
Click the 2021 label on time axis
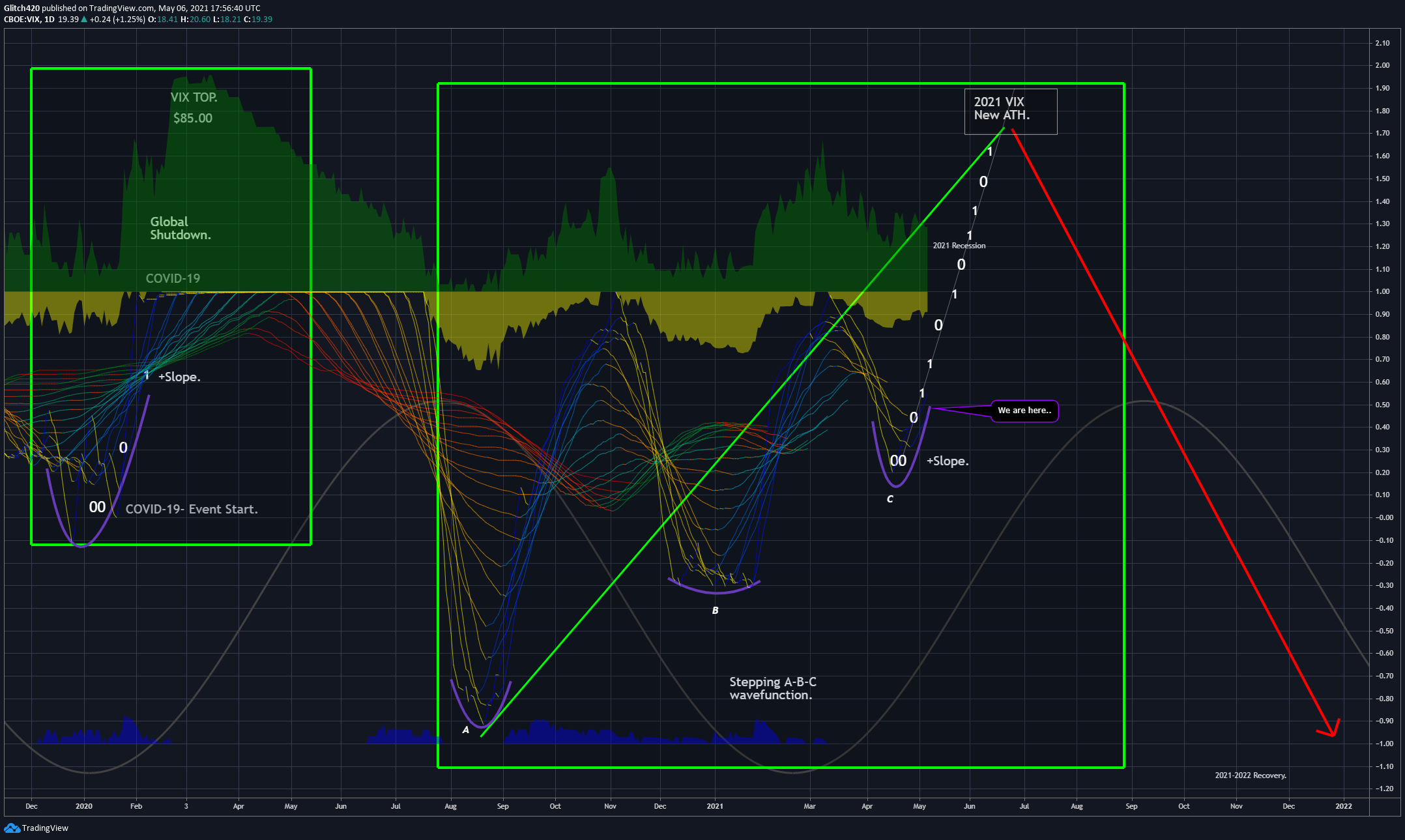pos(715,806)
